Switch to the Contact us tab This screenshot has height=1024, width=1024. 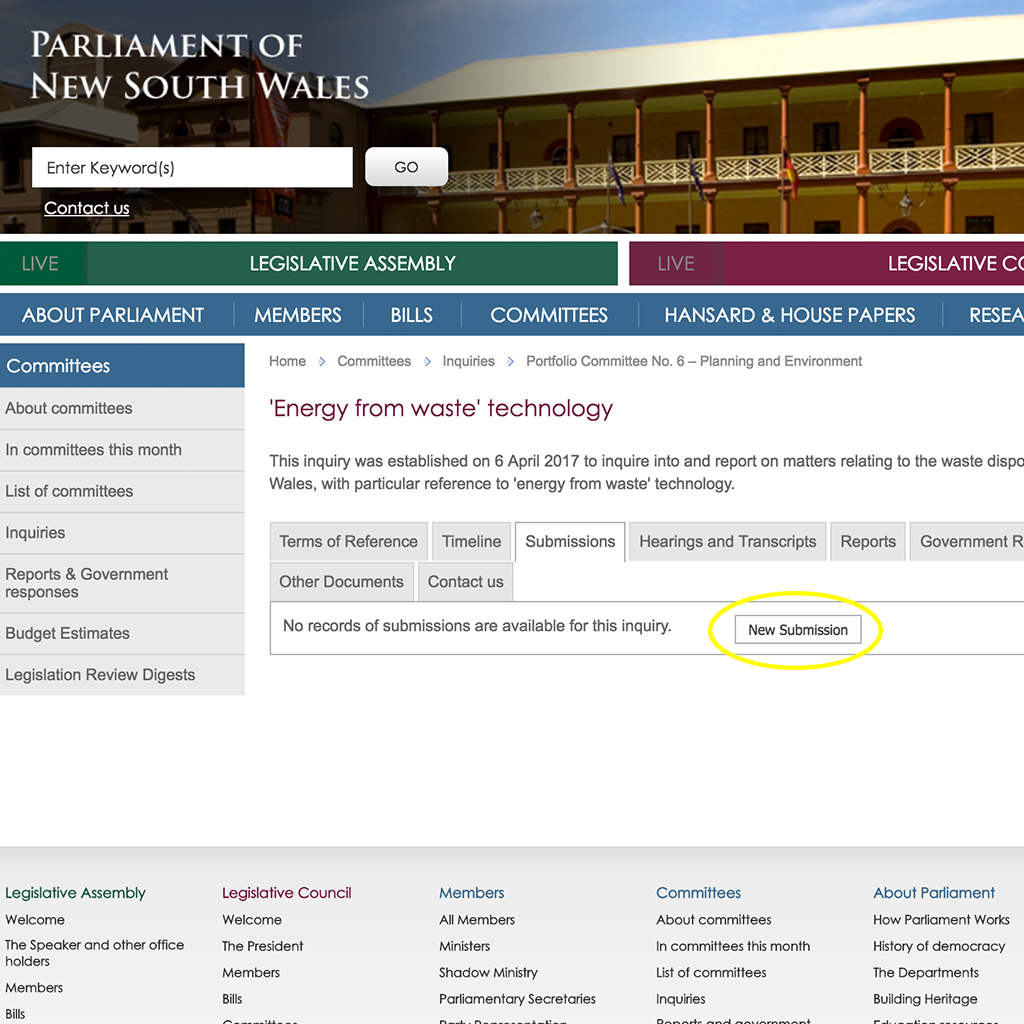466,581
